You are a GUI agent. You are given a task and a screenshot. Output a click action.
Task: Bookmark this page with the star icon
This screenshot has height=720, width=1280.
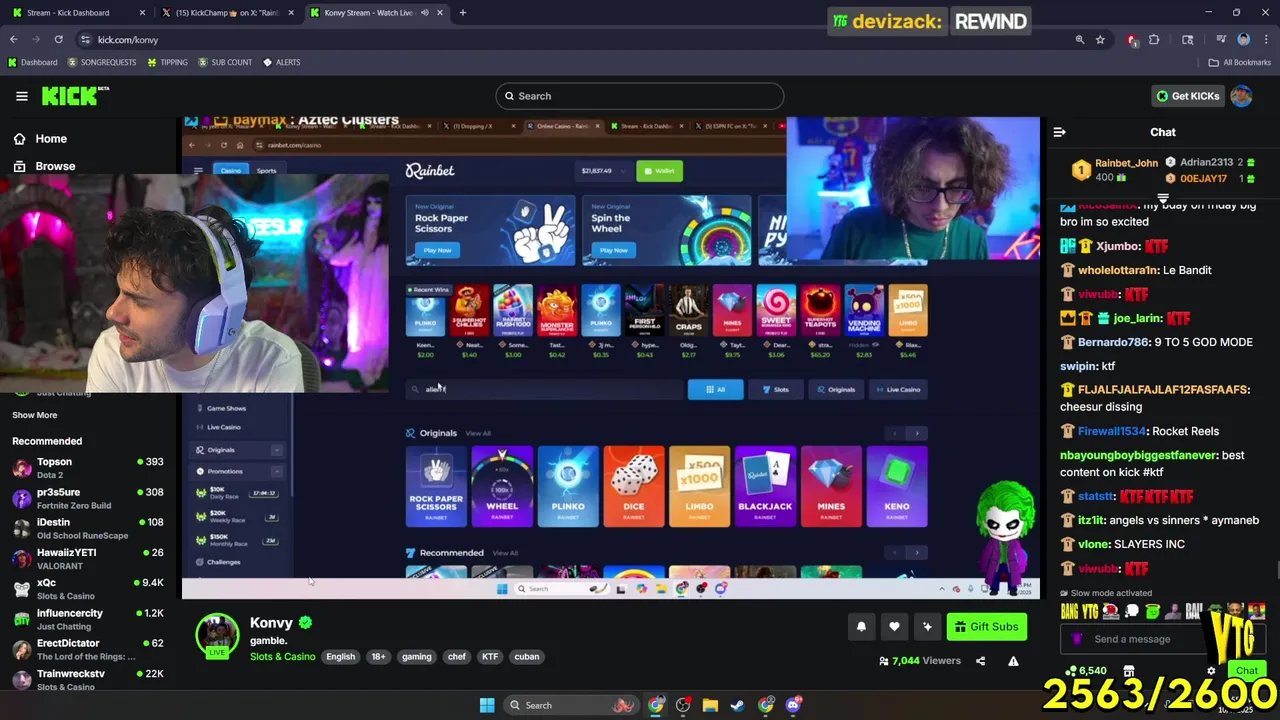[x=1100, y=40]
